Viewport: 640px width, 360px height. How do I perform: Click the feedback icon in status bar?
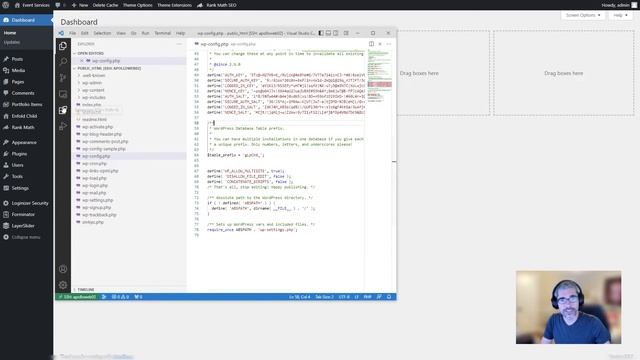(379, 297)
